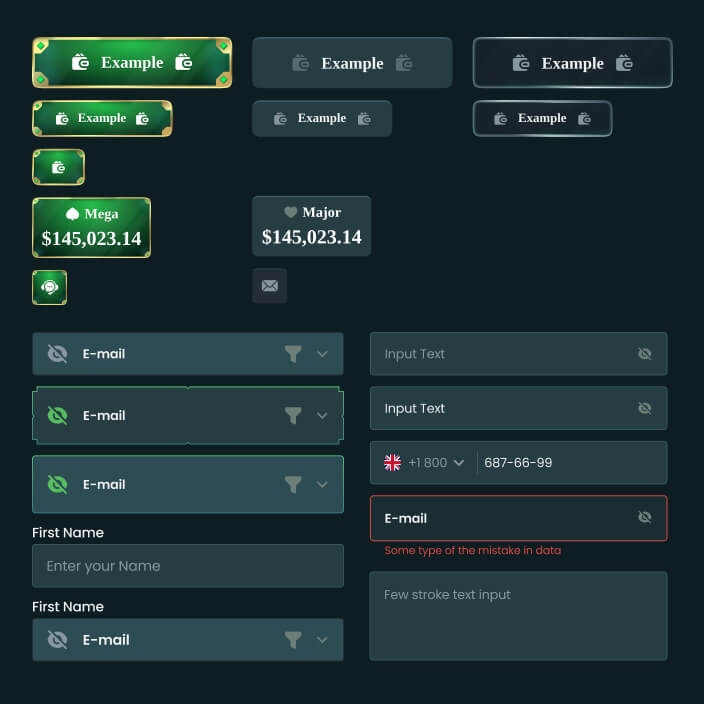This screenshot has height=704, width=704.
Task: Focus the Enter your Name input field
Action: (188, 566)
